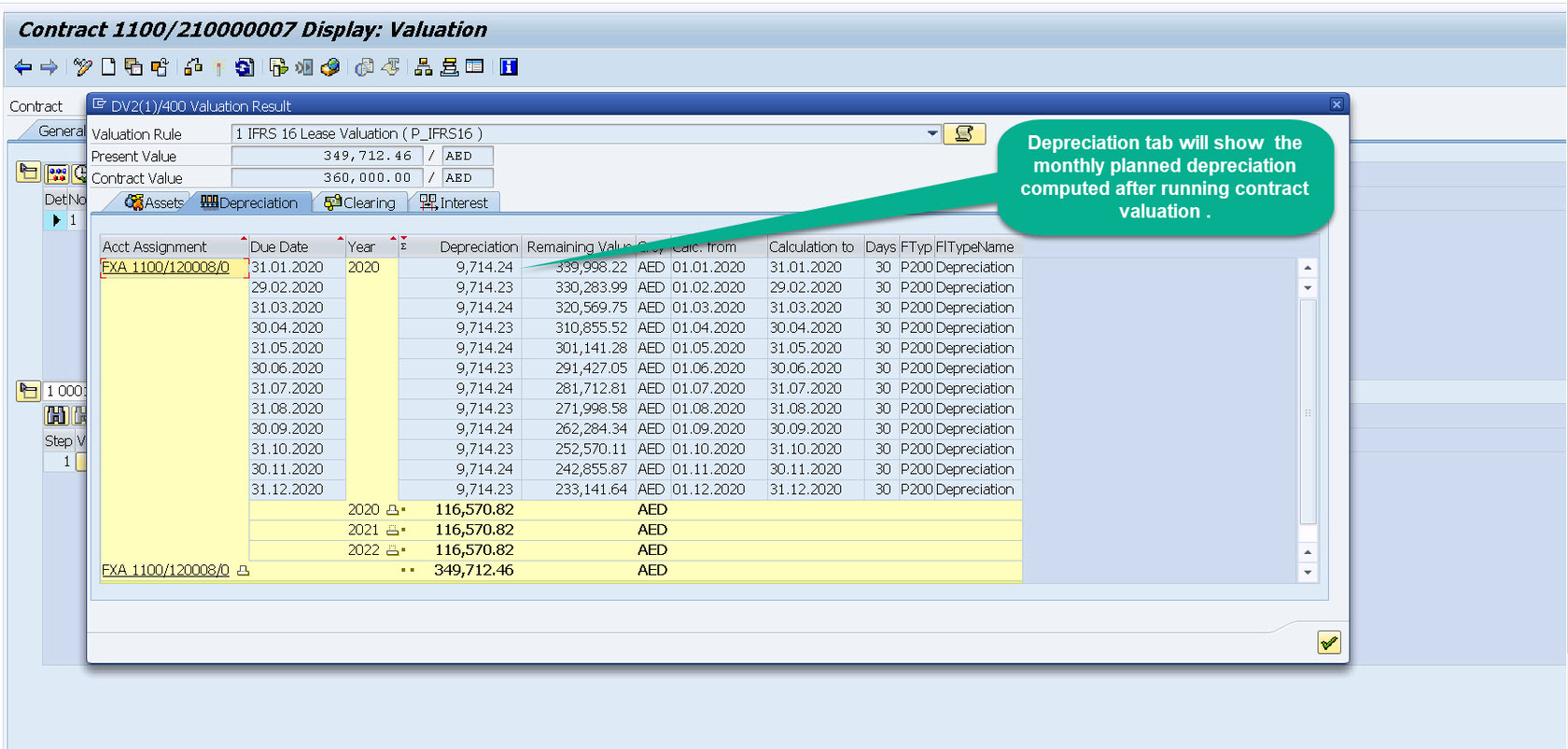Click the Contract Value field 360,000.00
1568x749 pixels.
327,177
